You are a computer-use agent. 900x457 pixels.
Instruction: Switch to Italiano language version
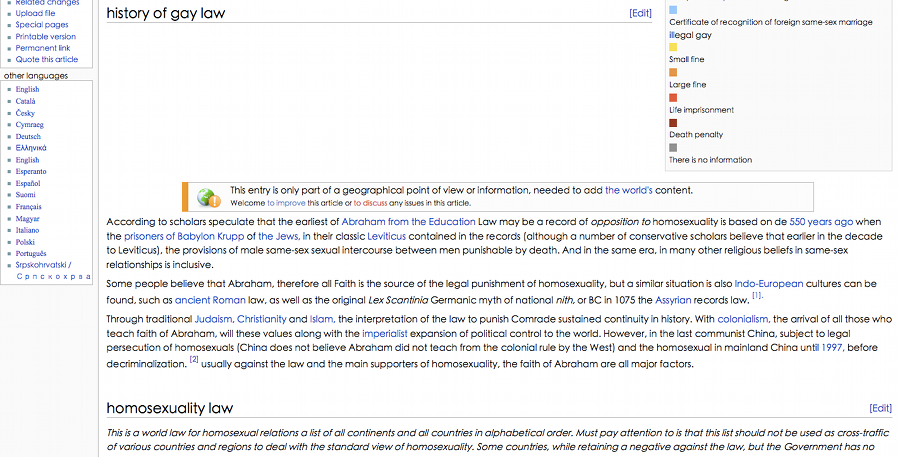pyautogui.click(x=28, y=230)
